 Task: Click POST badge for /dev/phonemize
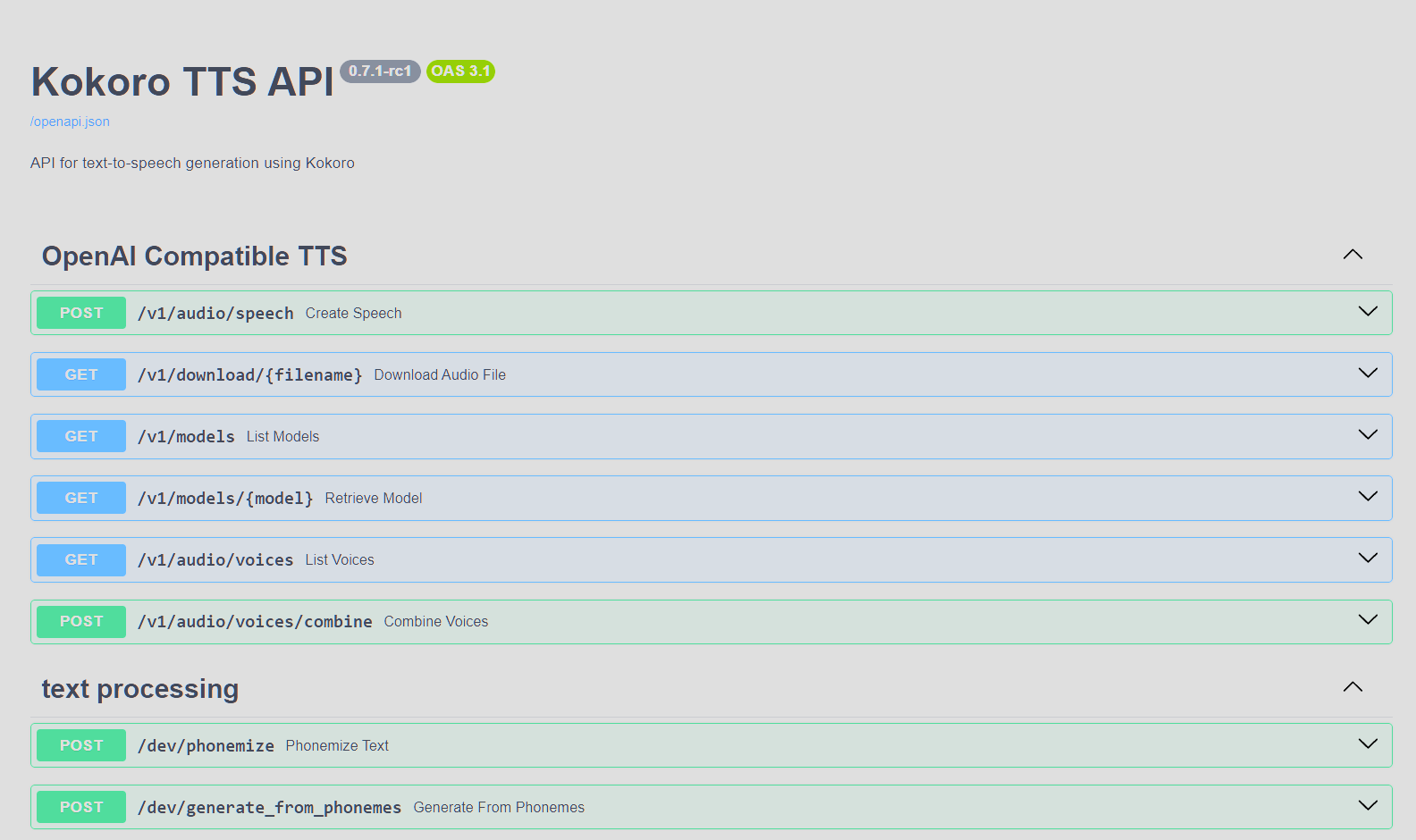coord(81,745)
